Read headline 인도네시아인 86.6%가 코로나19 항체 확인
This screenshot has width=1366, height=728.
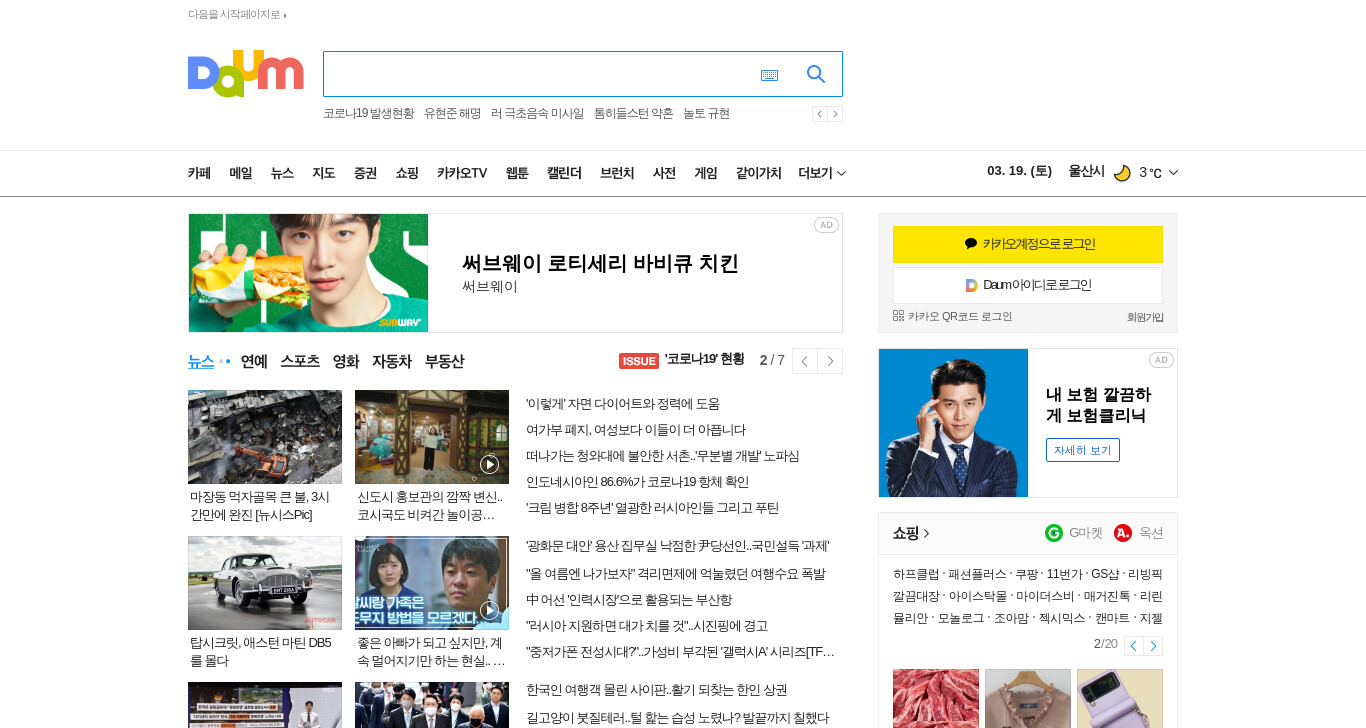[637, 482]
